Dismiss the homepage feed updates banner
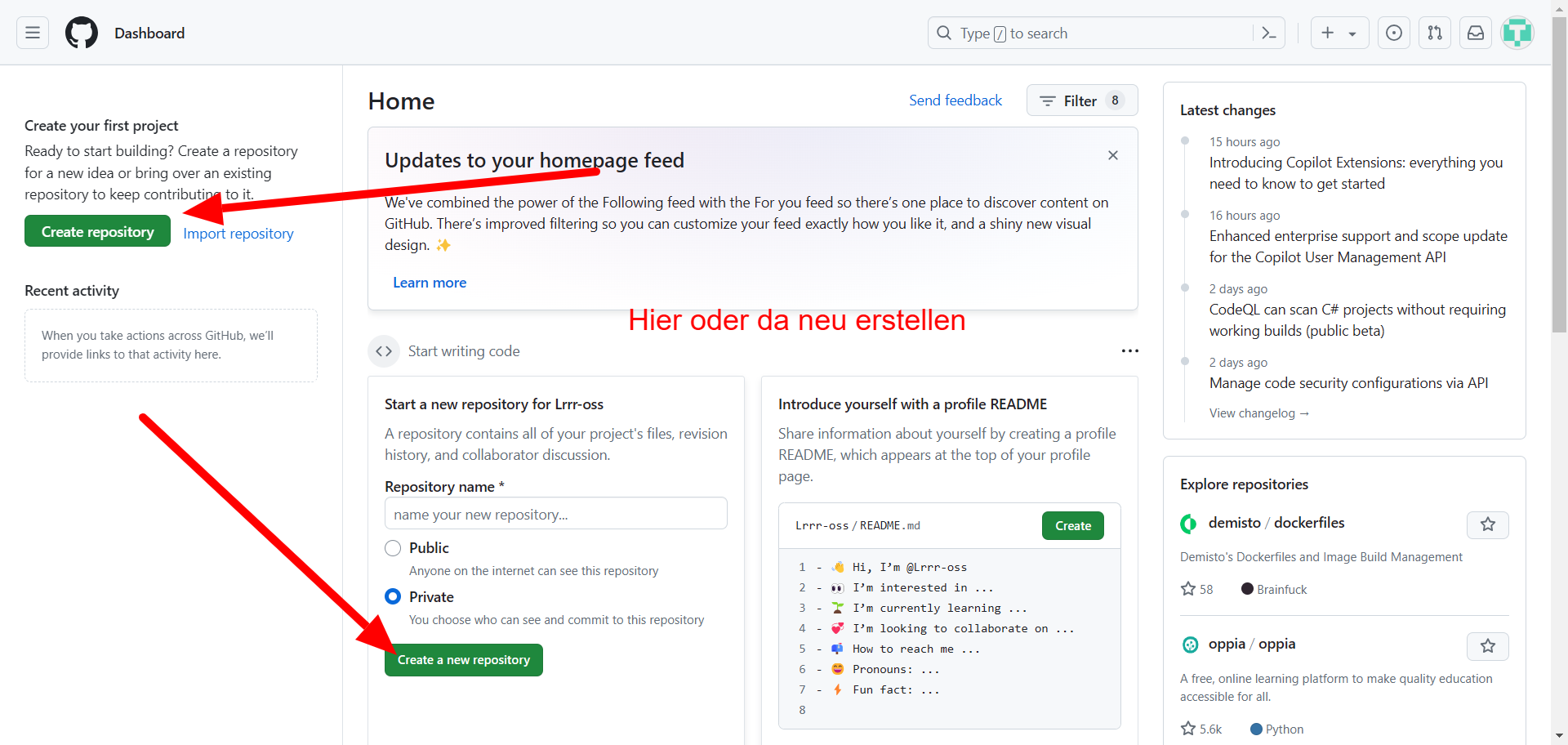The image size is (1568, 745). point(1112,155)
